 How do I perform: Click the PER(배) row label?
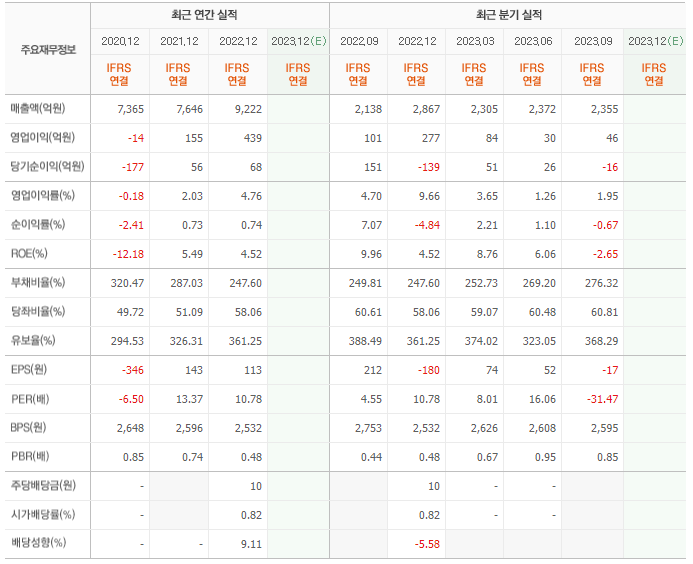pyautogui.click(x=30, y=399)
